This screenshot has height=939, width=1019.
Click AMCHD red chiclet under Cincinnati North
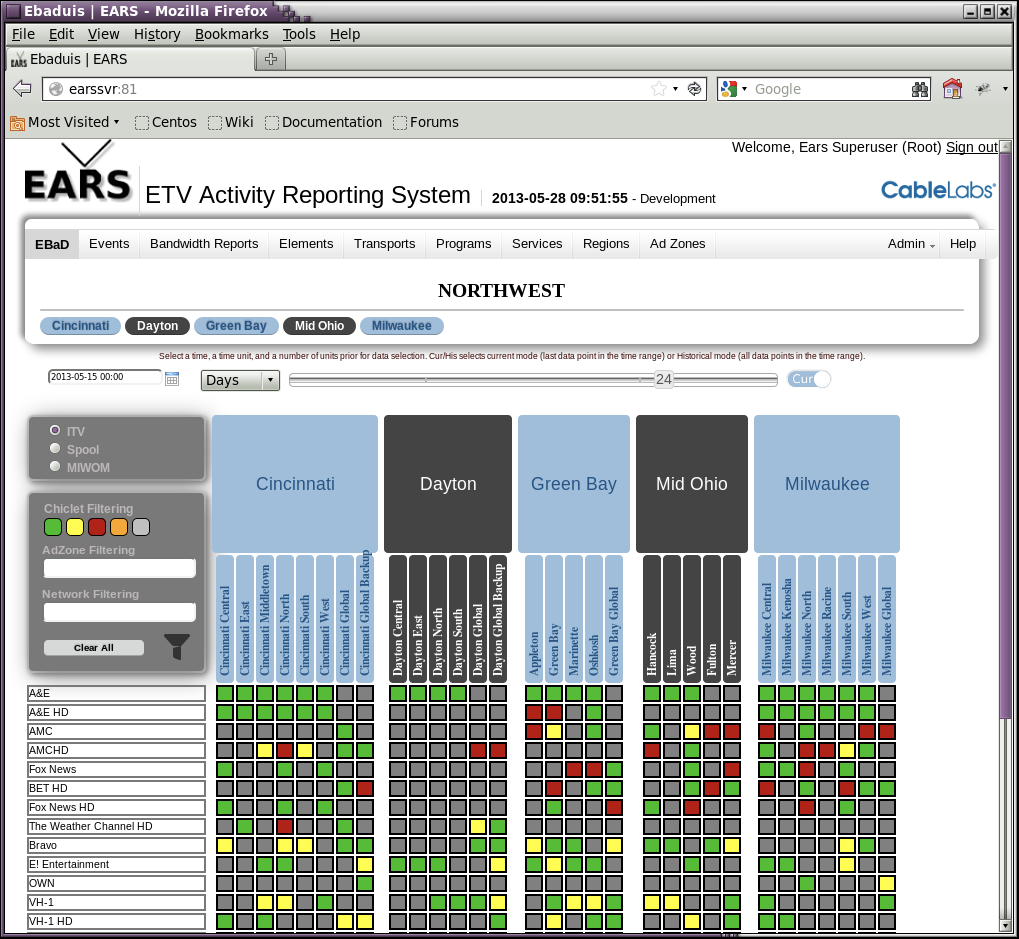[x=285, y=751]
